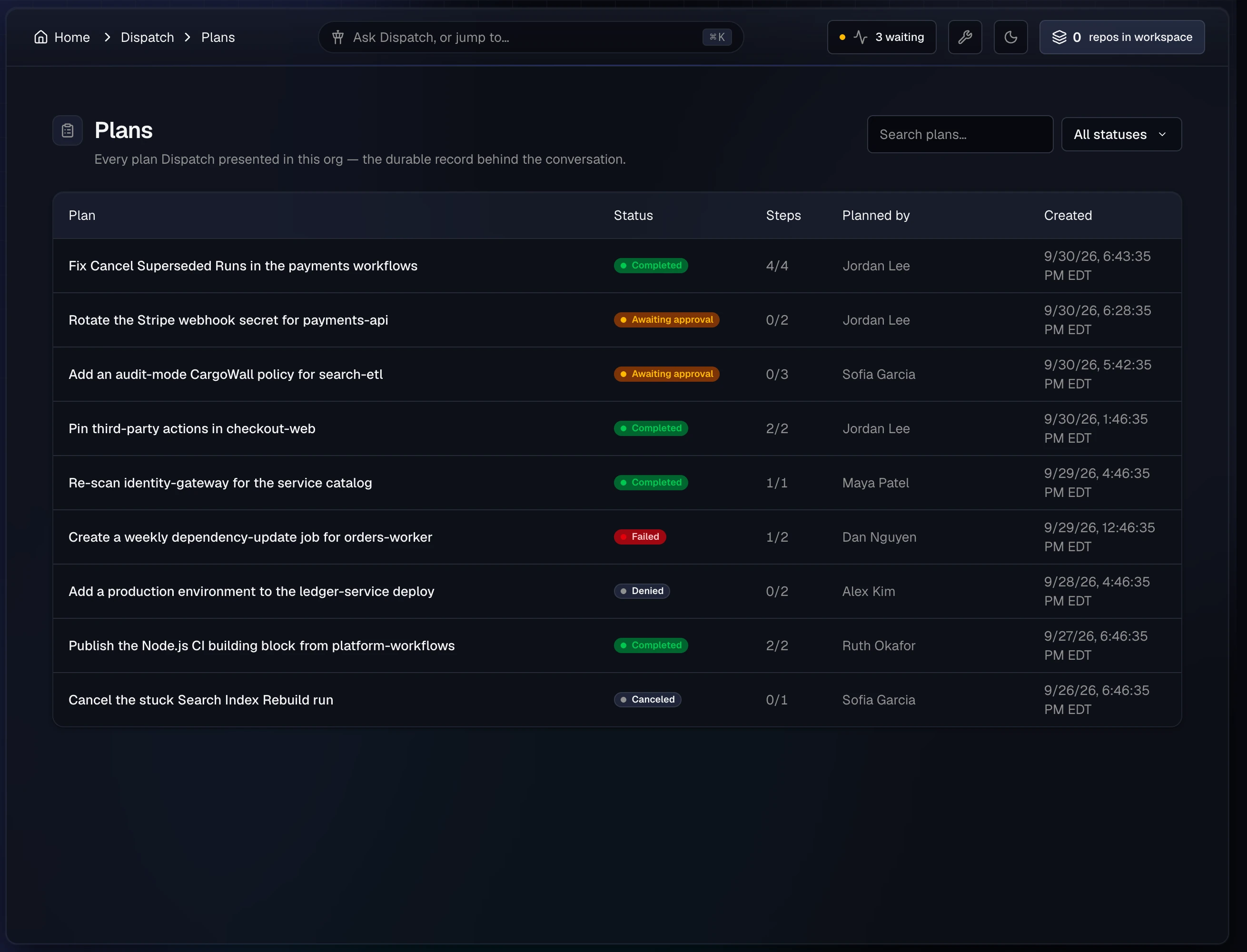Click the Status column header

(633, 215)
